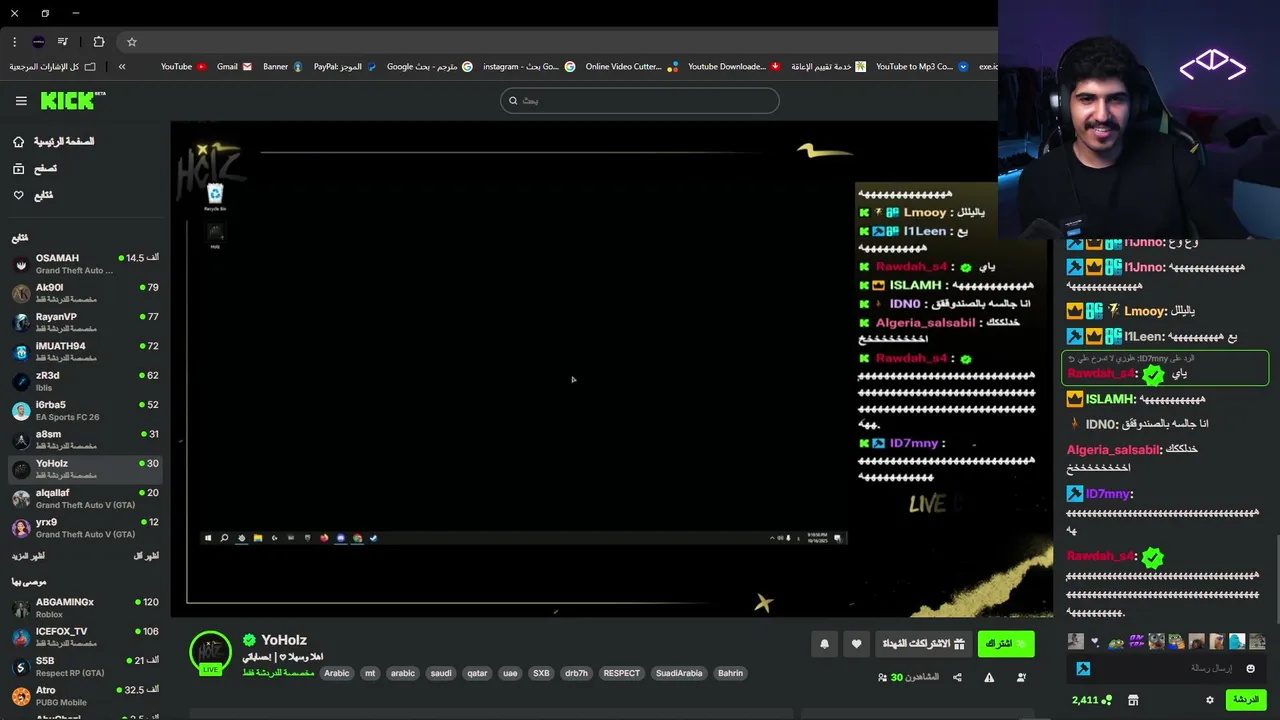
Task: Open the Gmail bookmark
Action: pyautogui.click(x=234, y=67)
